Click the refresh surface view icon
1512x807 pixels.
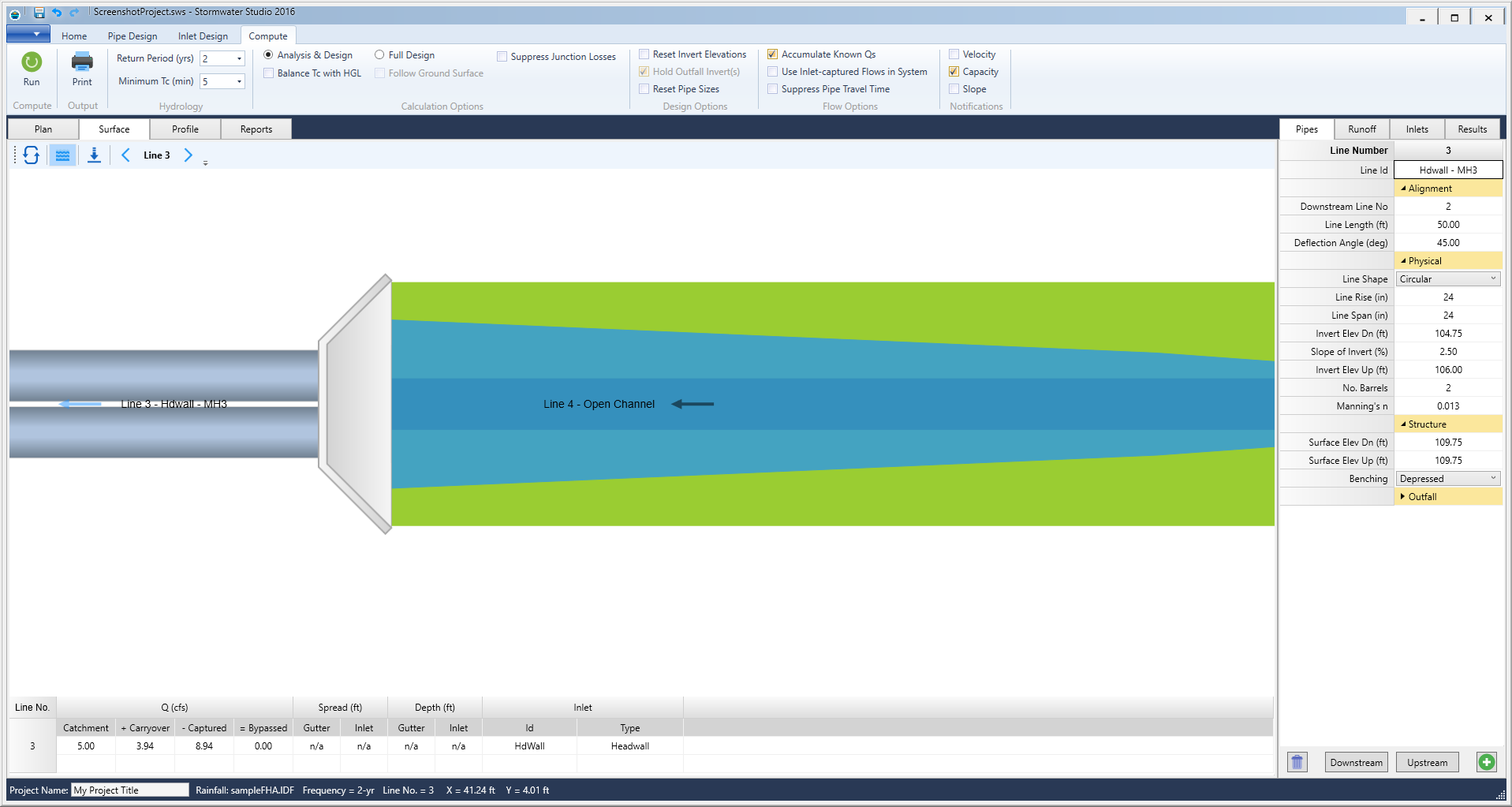tap(31, 155)
